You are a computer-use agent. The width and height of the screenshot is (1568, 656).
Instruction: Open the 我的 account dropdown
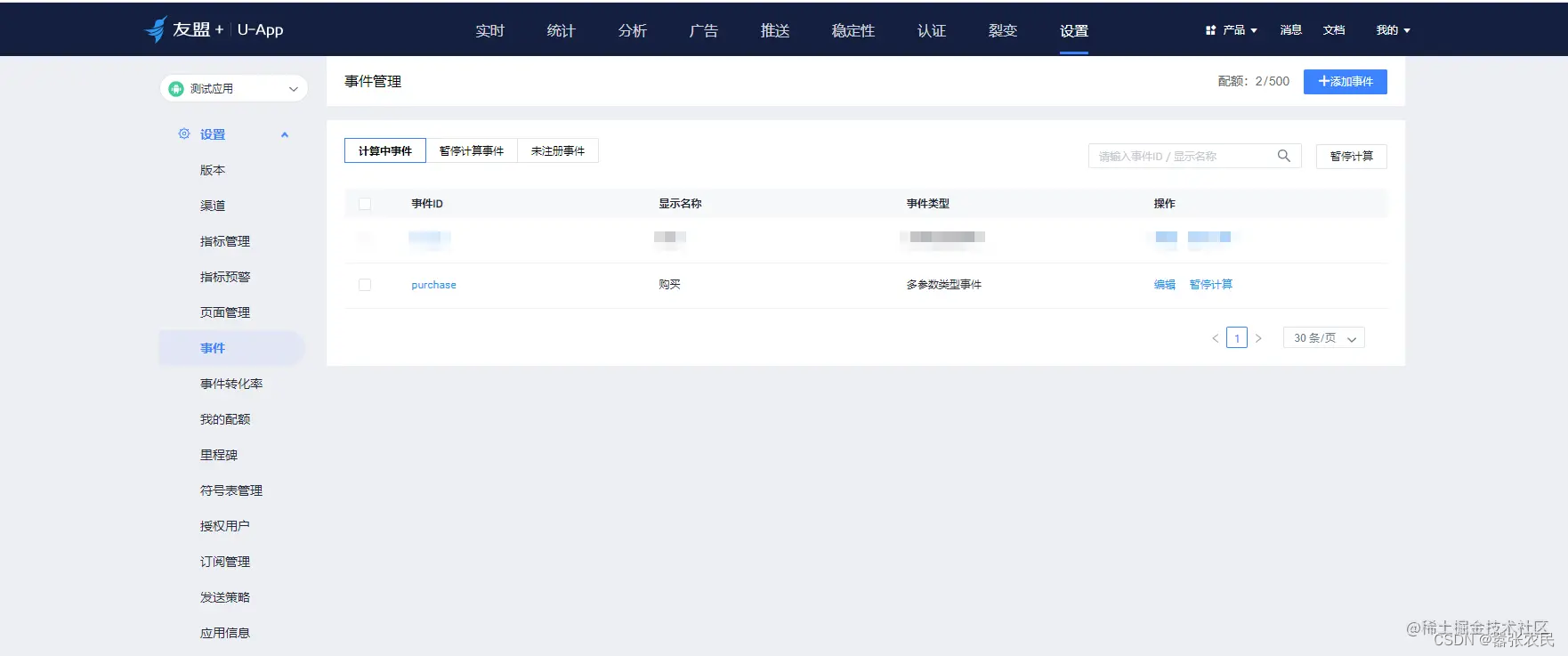[1393, 30]
